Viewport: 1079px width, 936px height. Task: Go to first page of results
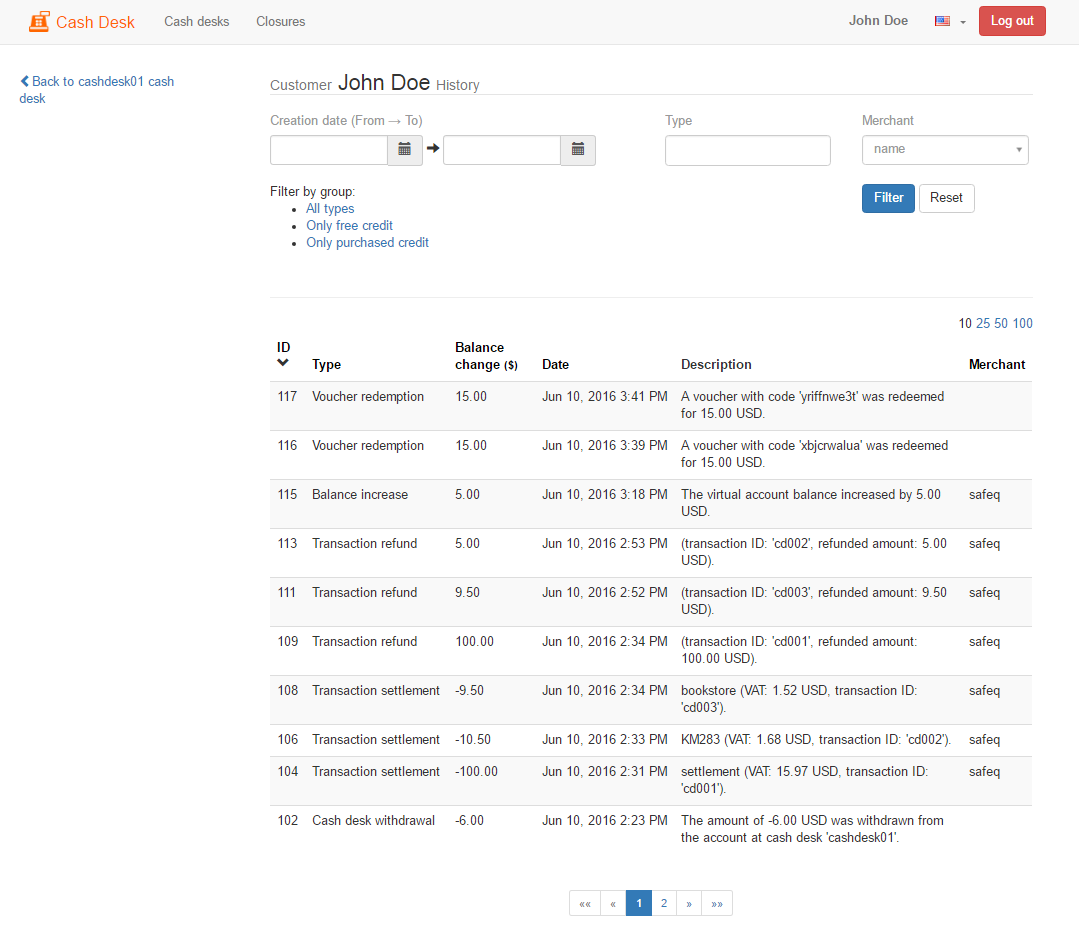[x=585, y=903]
